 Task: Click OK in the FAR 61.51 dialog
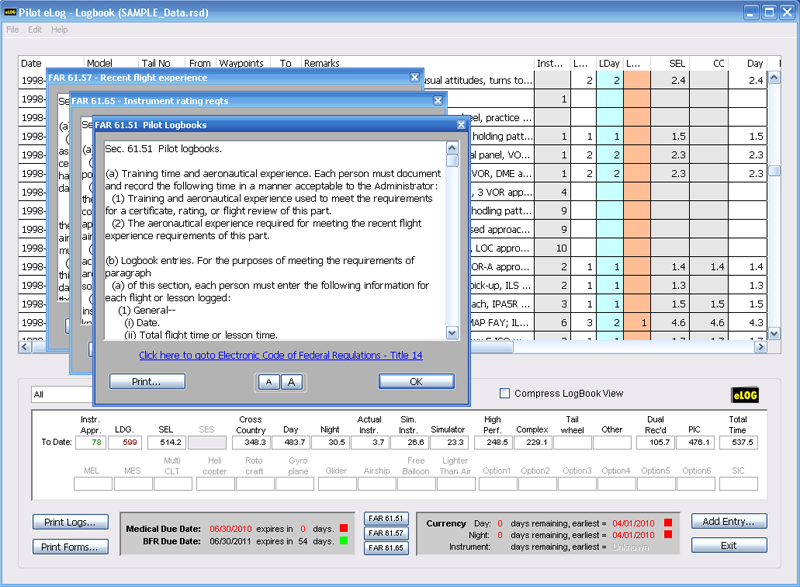(x=416, y=381)
